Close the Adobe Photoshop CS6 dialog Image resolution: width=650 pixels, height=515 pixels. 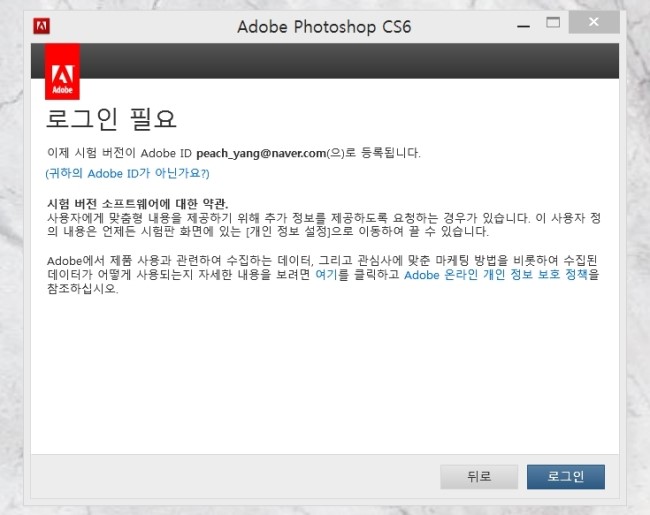pyautogui.click(x=594, y=22)
